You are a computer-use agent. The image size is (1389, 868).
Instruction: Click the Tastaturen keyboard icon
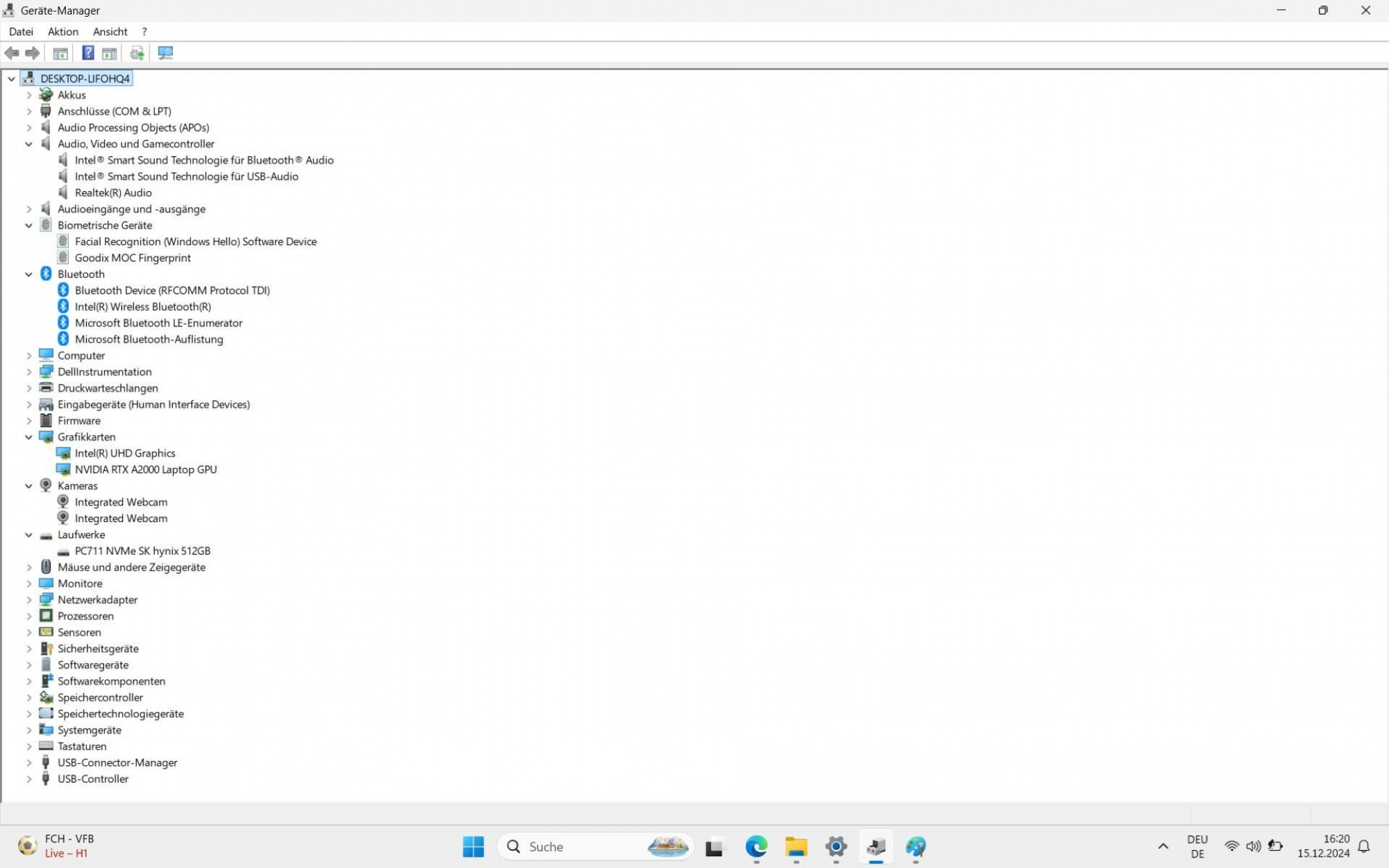point(46,746)
